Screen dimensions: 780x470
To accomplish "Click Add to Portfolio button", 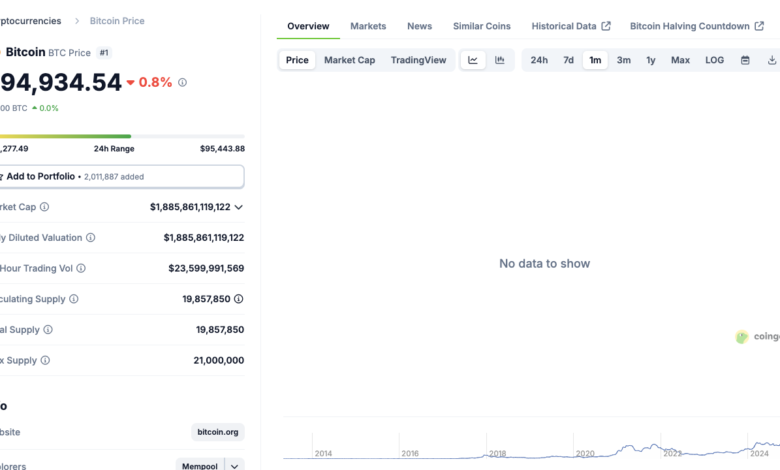I will point(121,177).
